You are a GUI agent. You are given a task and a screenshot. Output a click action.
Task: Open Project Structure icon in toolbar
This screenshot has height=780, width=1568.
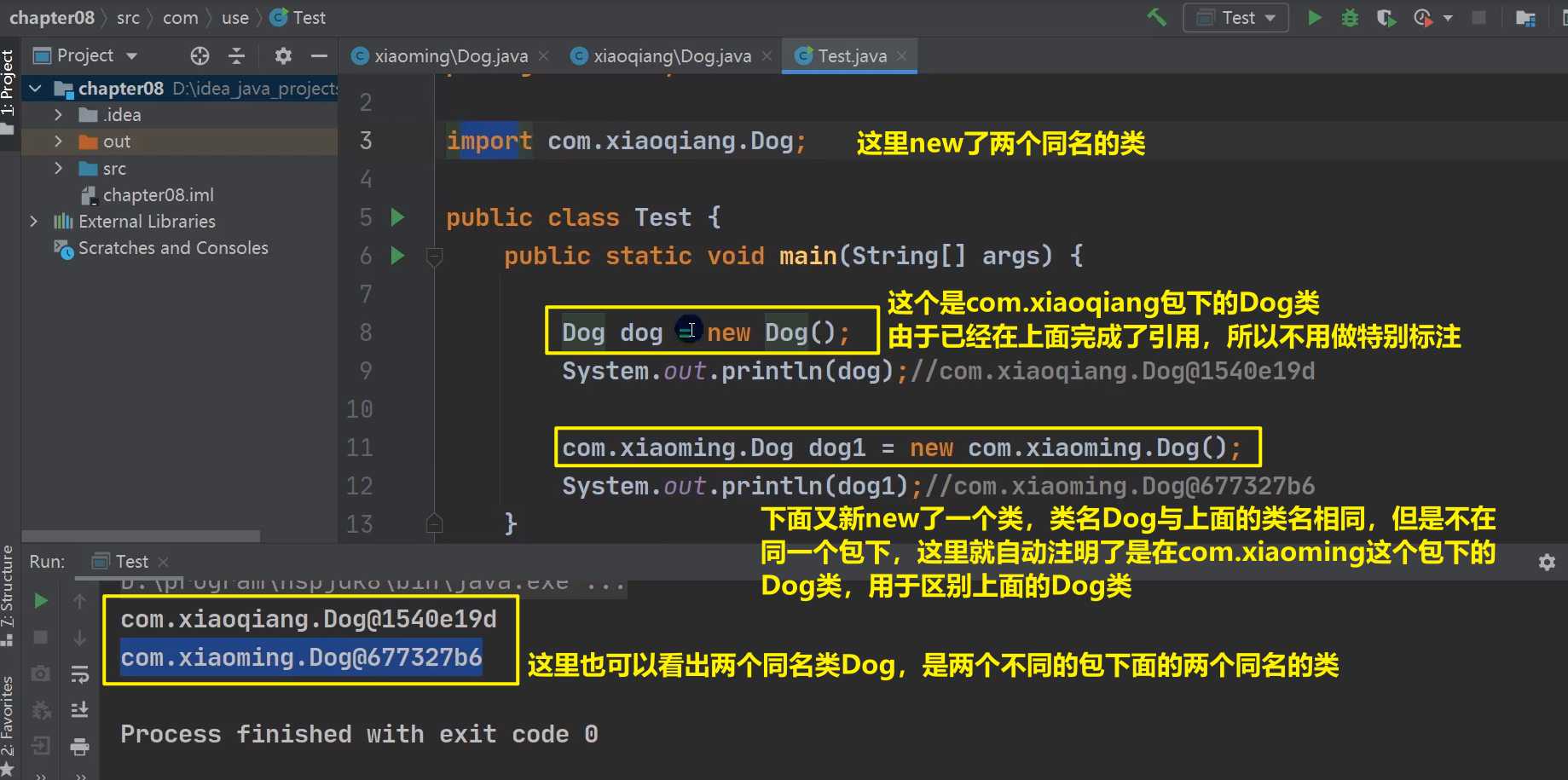1525,17
